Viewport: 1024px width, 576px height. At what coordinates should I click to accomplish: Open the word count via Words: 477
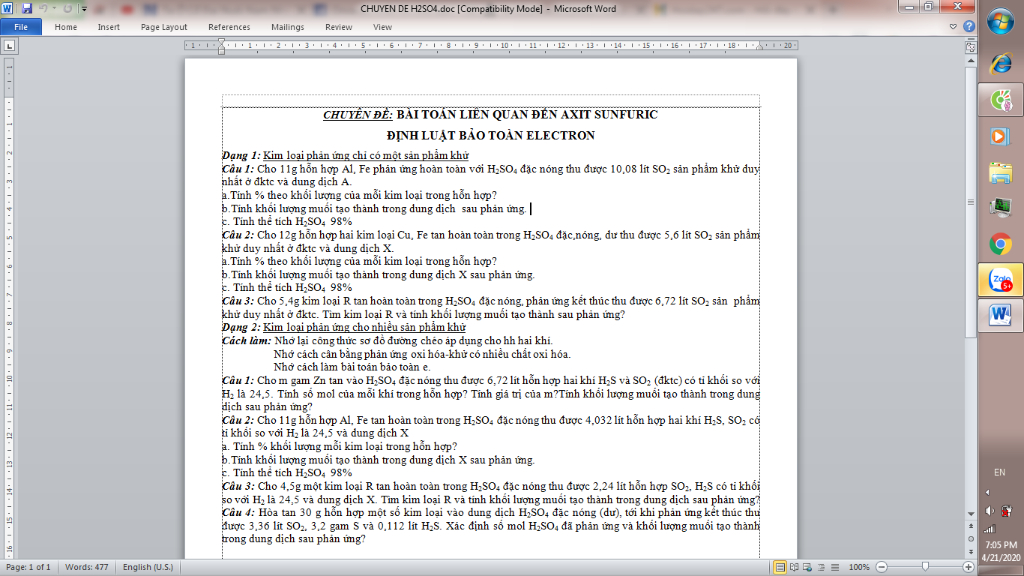click(87, 568)
